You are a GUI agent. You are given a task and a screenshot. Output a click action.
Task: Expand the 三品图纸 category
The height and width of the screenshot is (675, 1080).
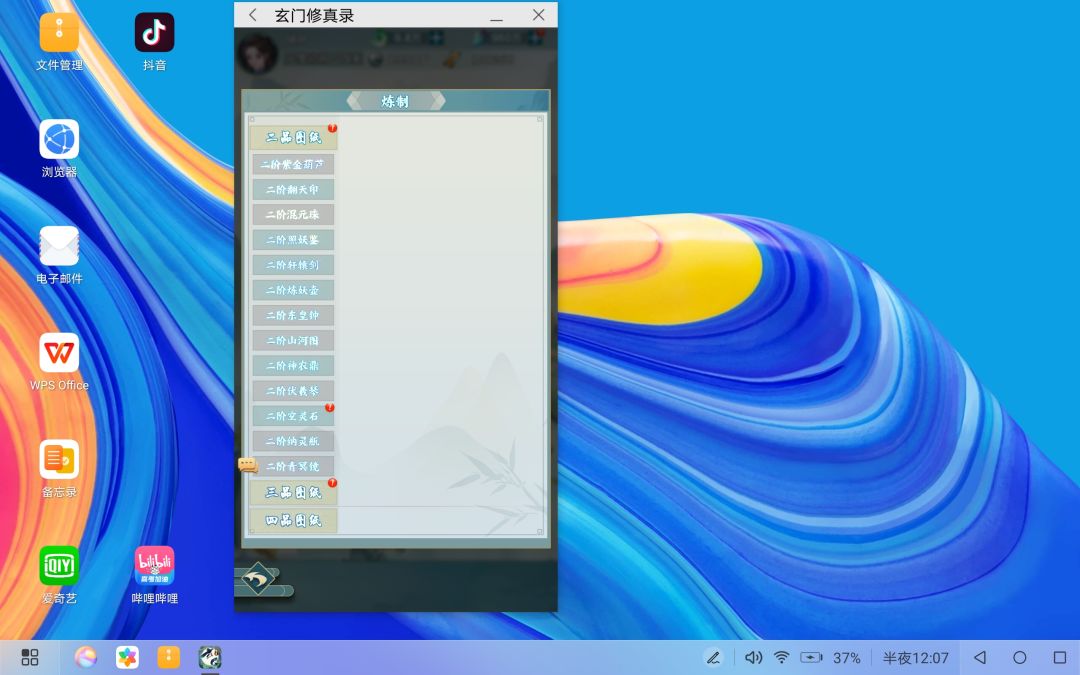coord(293,492)
